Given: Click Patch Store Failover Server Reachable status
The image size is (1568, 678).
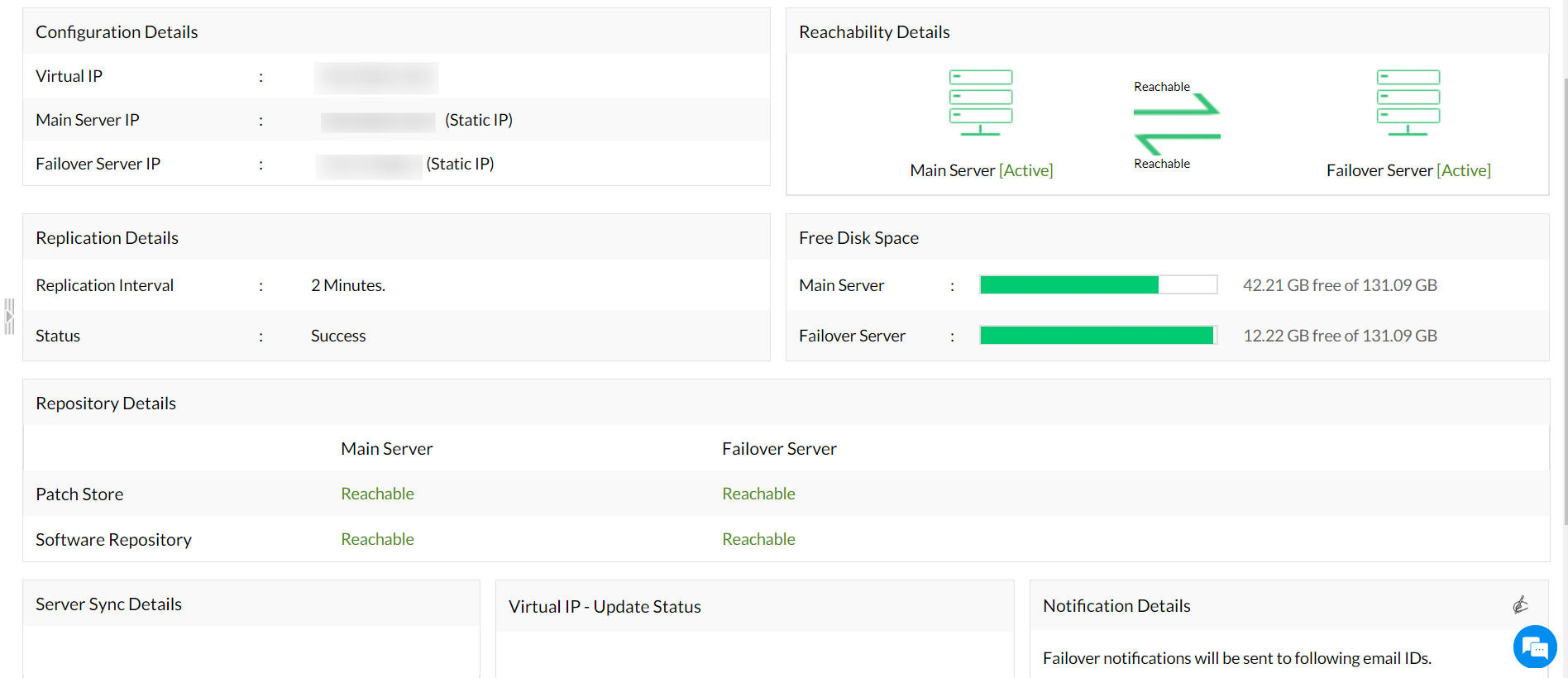Looking at the screenshot, I should point(758,494).
